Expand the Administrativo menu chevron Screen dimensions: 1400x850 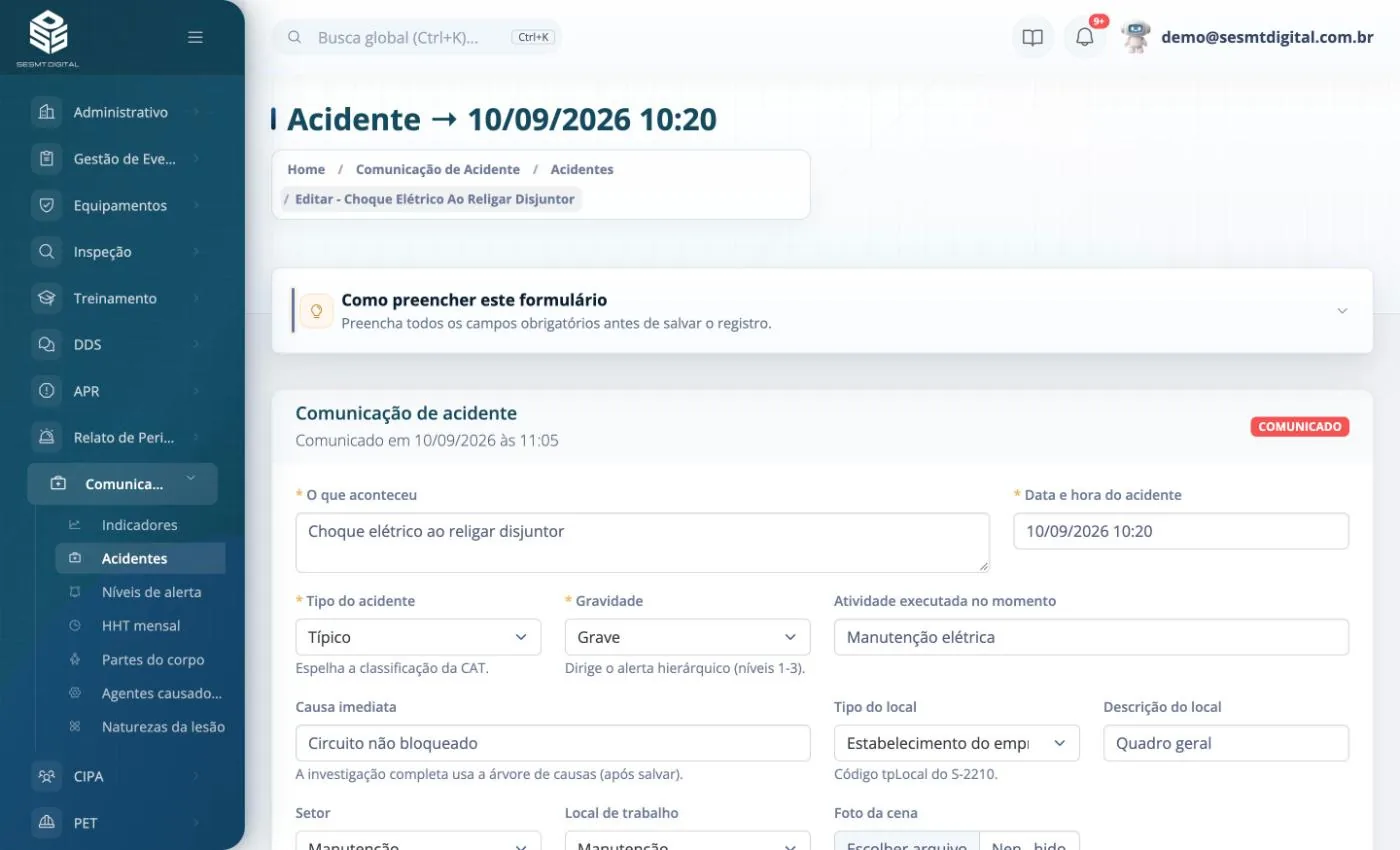click(x=196, y=112)
